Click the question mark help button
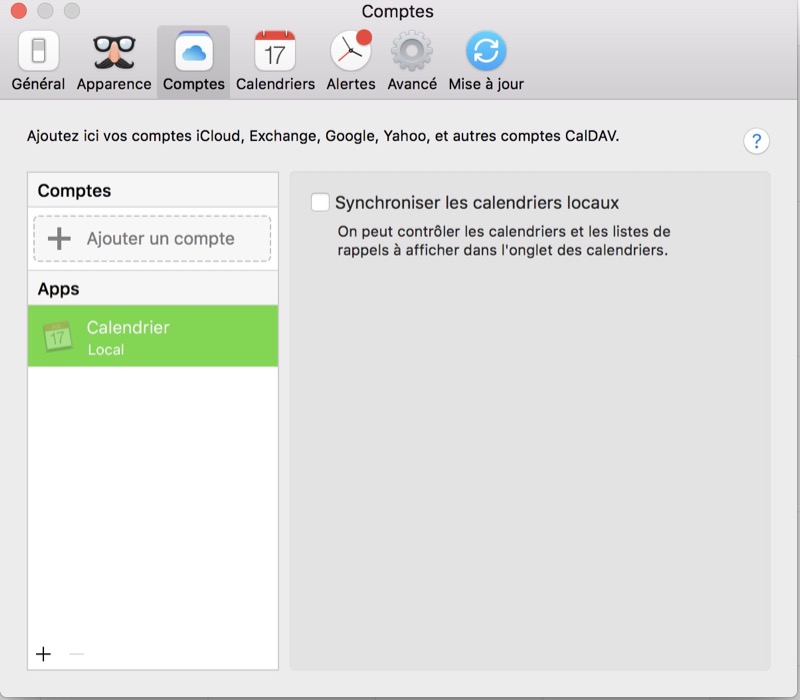Viewport: 800px width, 700px height. (x=756, y=141)
